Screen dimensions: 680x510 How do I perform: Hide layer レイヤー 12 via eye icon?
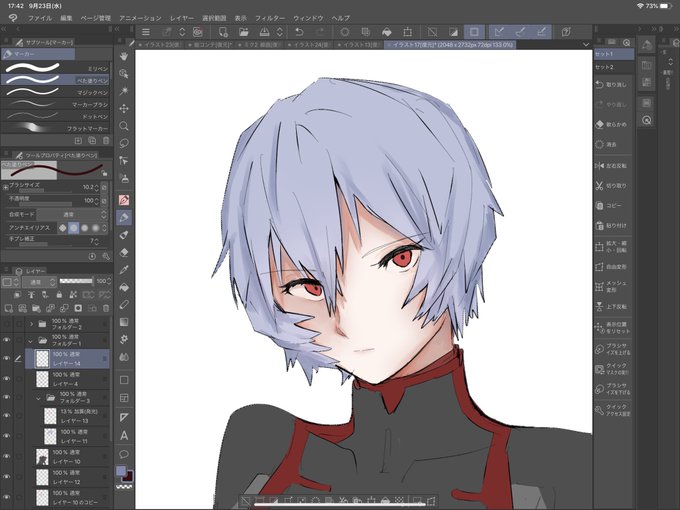click(x=7, y=477)
